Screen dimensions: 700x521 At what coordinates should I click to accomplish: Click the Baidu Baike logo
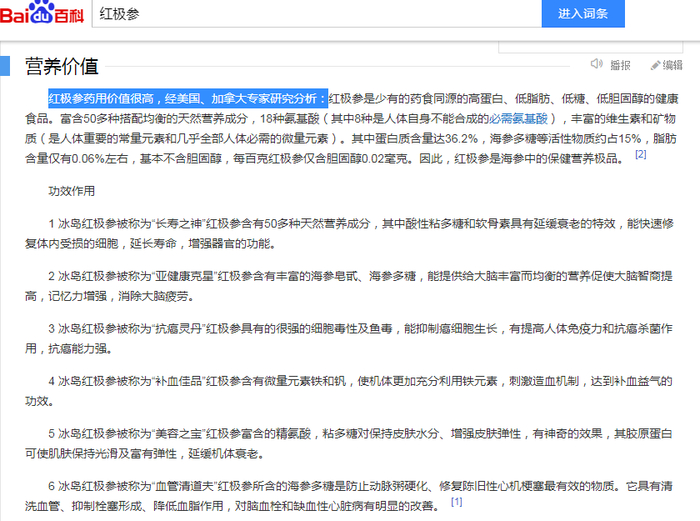point(42,13)
